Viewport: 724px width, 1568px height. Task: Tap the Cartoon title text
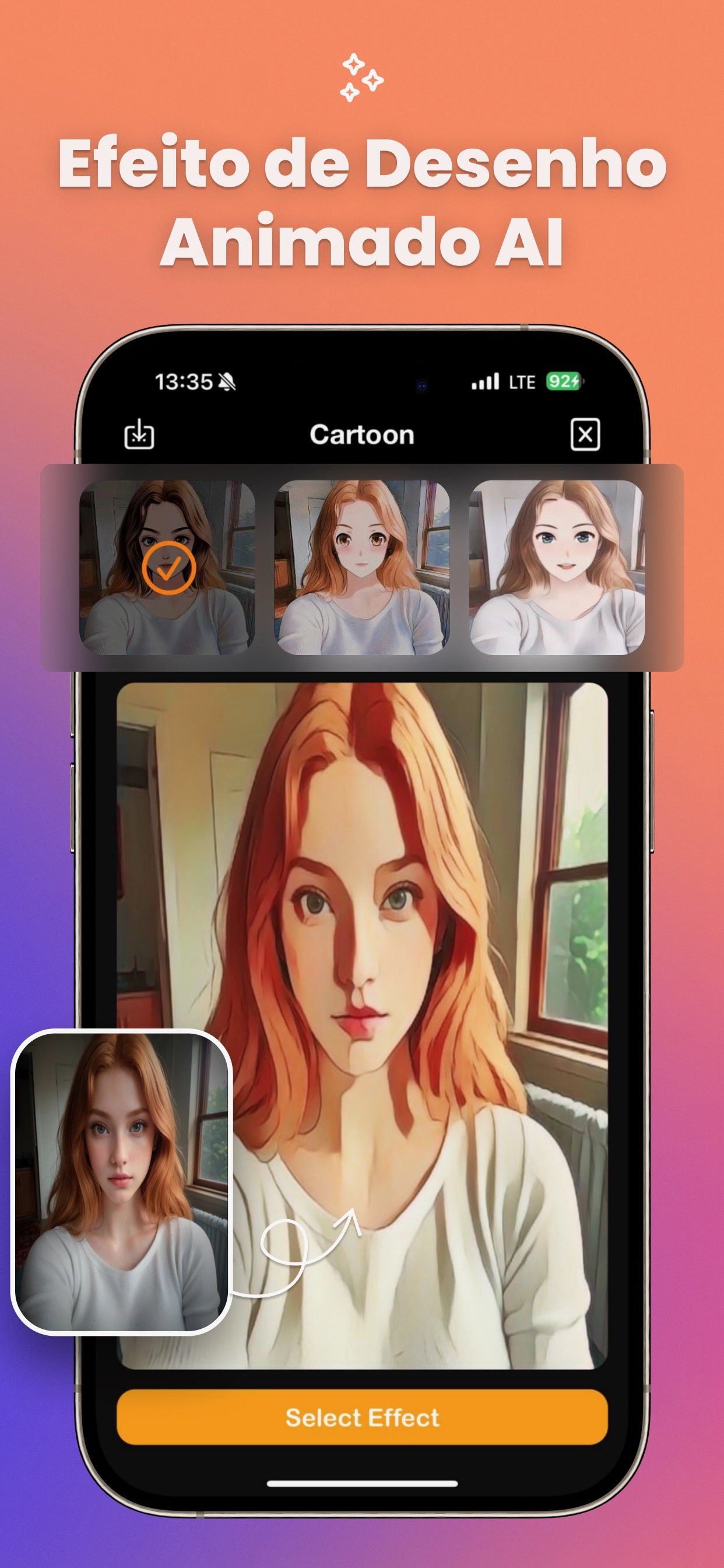coord(362,435)
